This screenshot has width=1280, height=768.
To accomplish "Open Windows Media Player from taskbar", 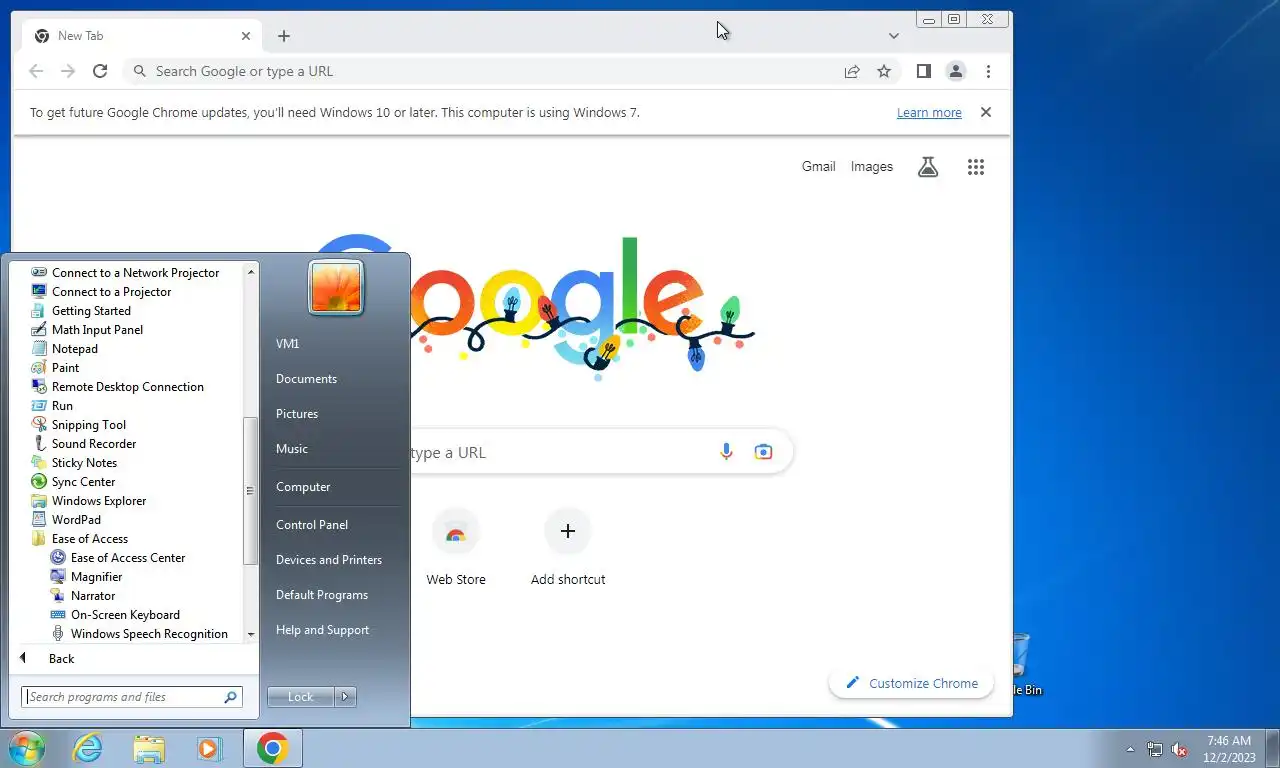I will click(210, 748).
